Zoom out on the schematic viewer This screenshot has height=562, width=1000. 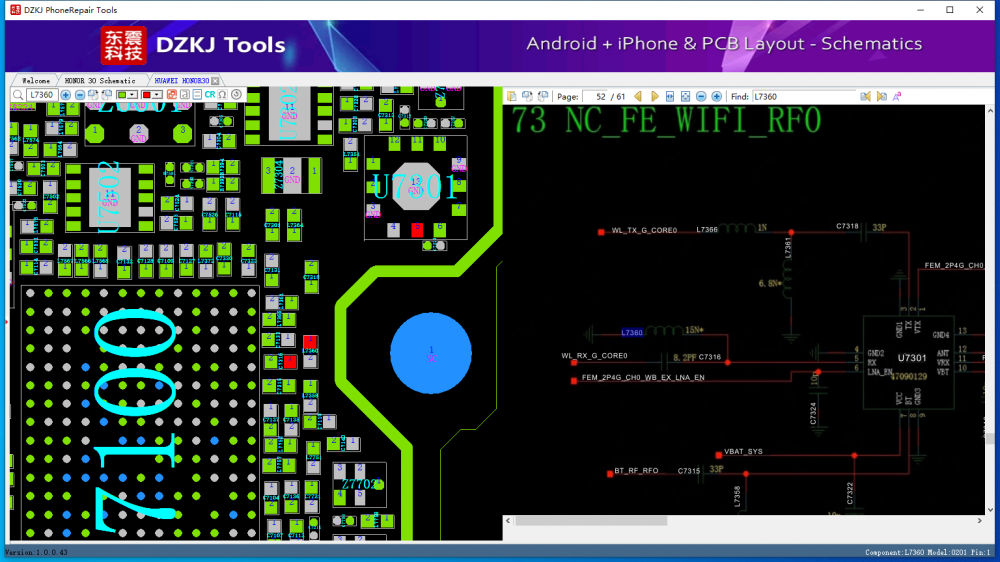[x=701, y=96]
